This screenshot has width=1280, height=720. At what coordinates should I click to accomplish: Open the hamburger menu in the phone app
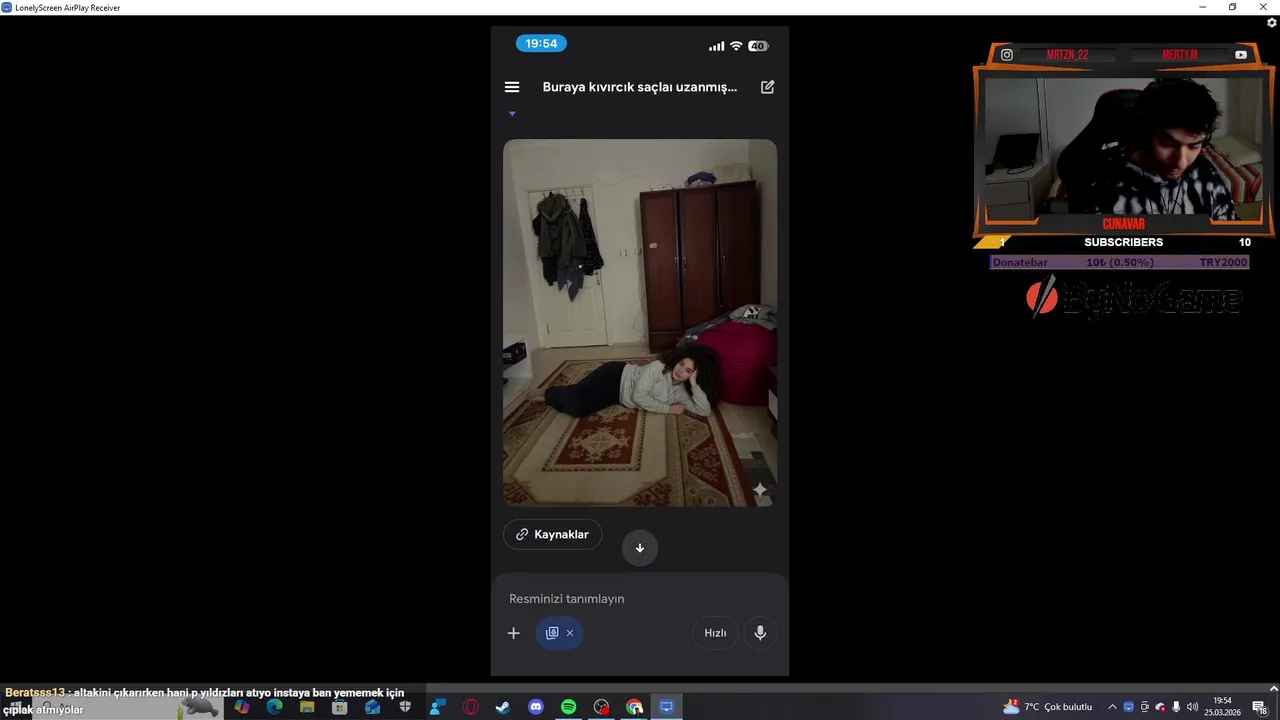tap(512, 87)
